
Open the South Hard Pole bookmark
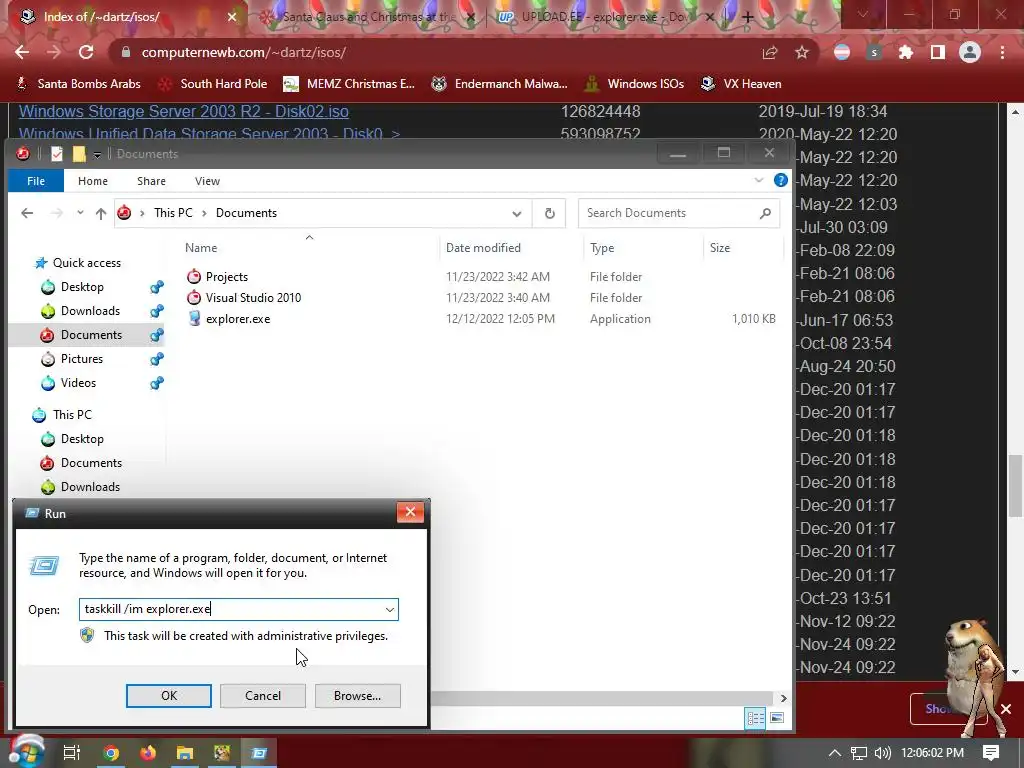(x=213, y=84)
